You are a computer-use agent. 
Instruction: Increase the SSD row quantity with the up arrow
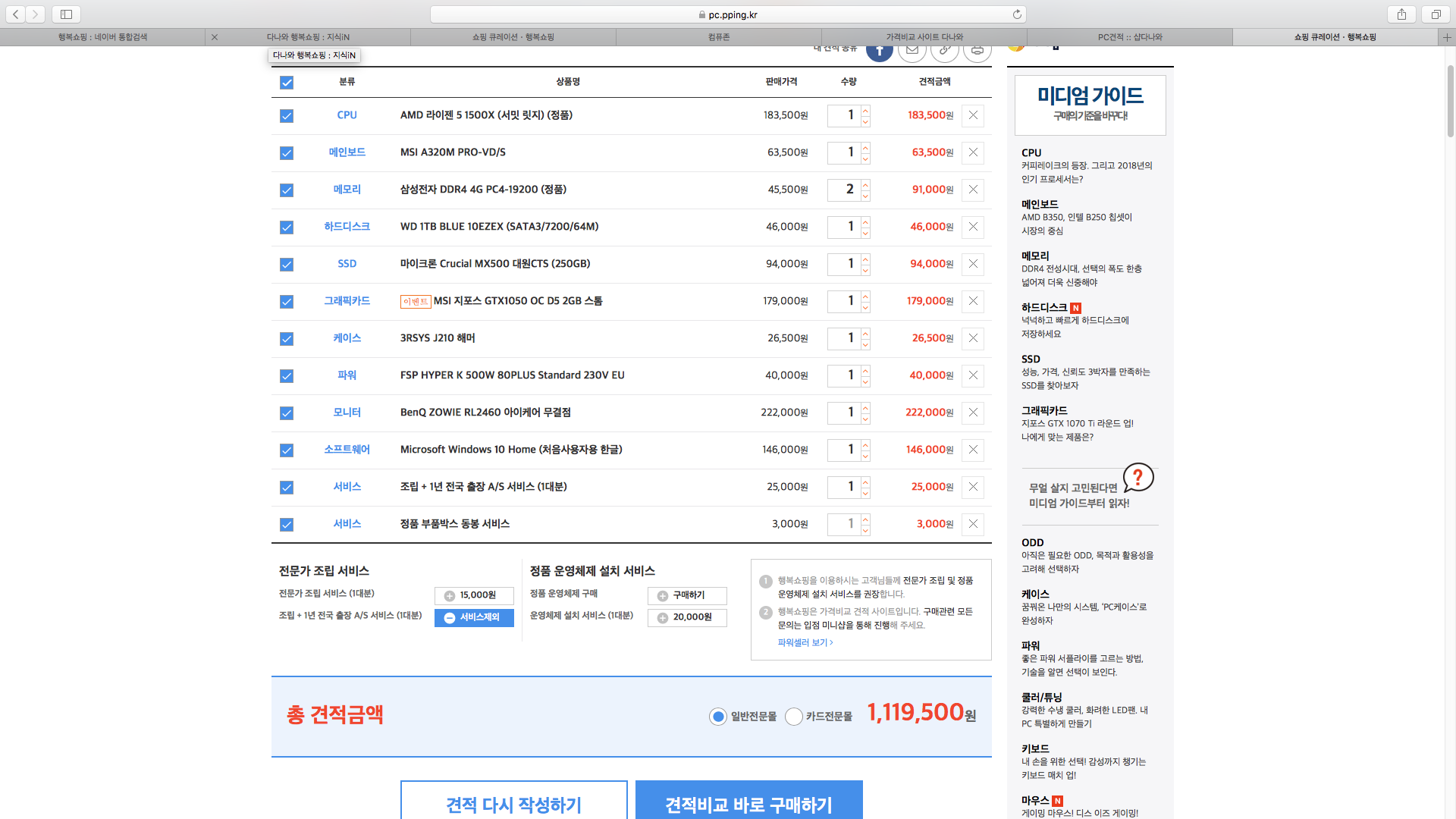tap(865, 259)
